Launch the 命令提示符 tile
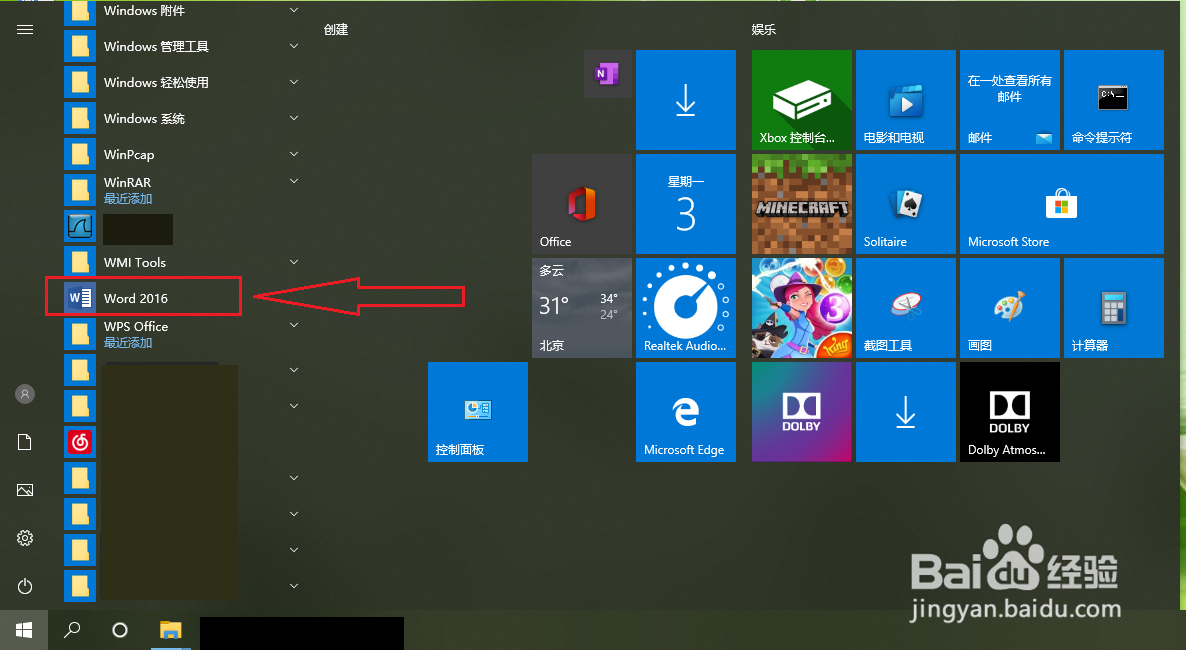The height and width of the screenshot is (650, 1186). 1113,100
